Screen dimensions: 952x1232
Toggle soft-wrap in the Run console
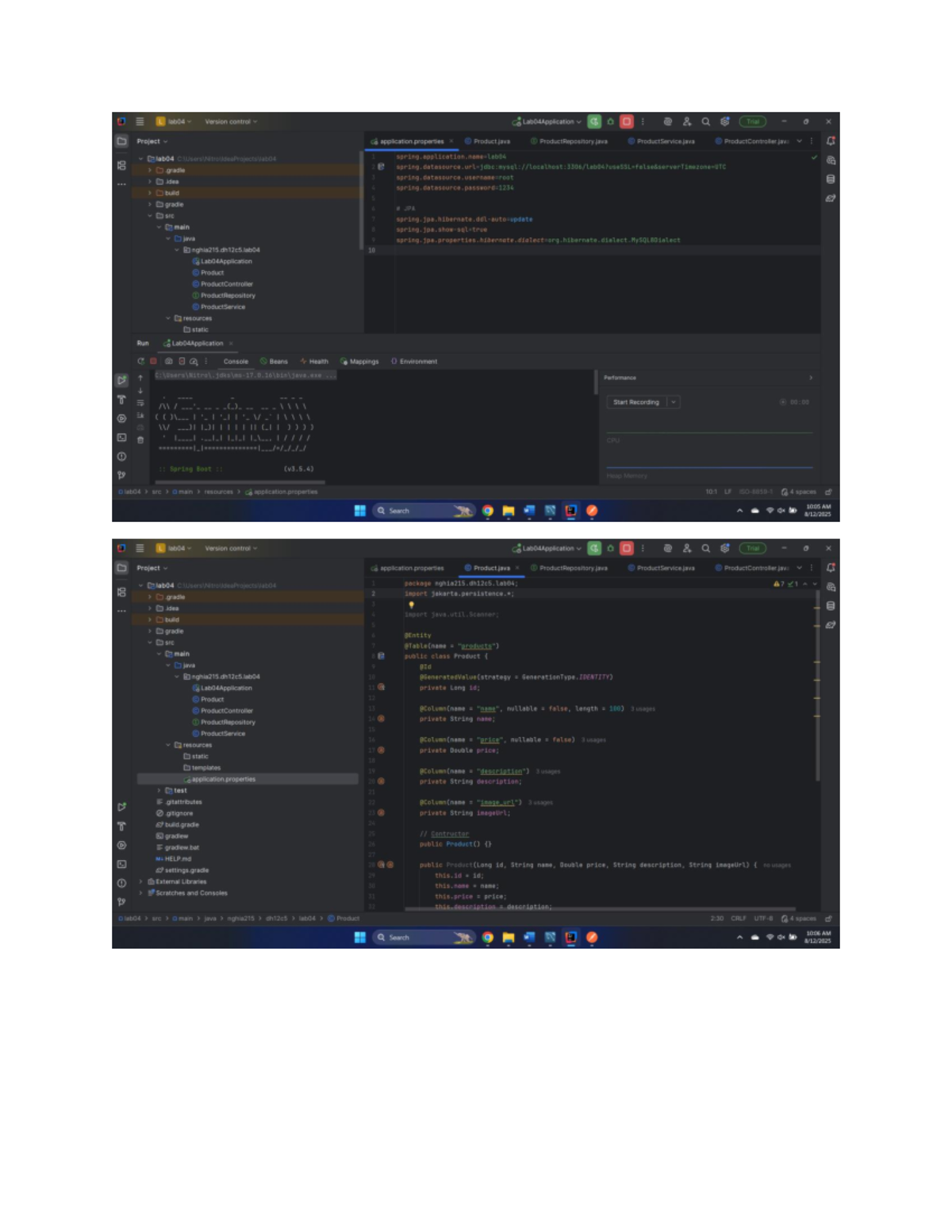click(140, 403)
